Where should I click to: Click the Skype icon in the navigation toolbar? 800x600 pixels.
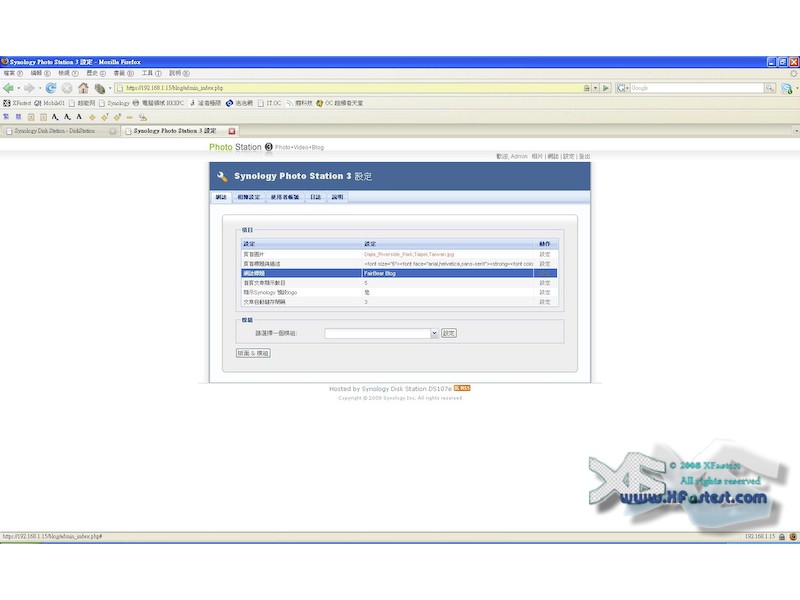point(786,89)
